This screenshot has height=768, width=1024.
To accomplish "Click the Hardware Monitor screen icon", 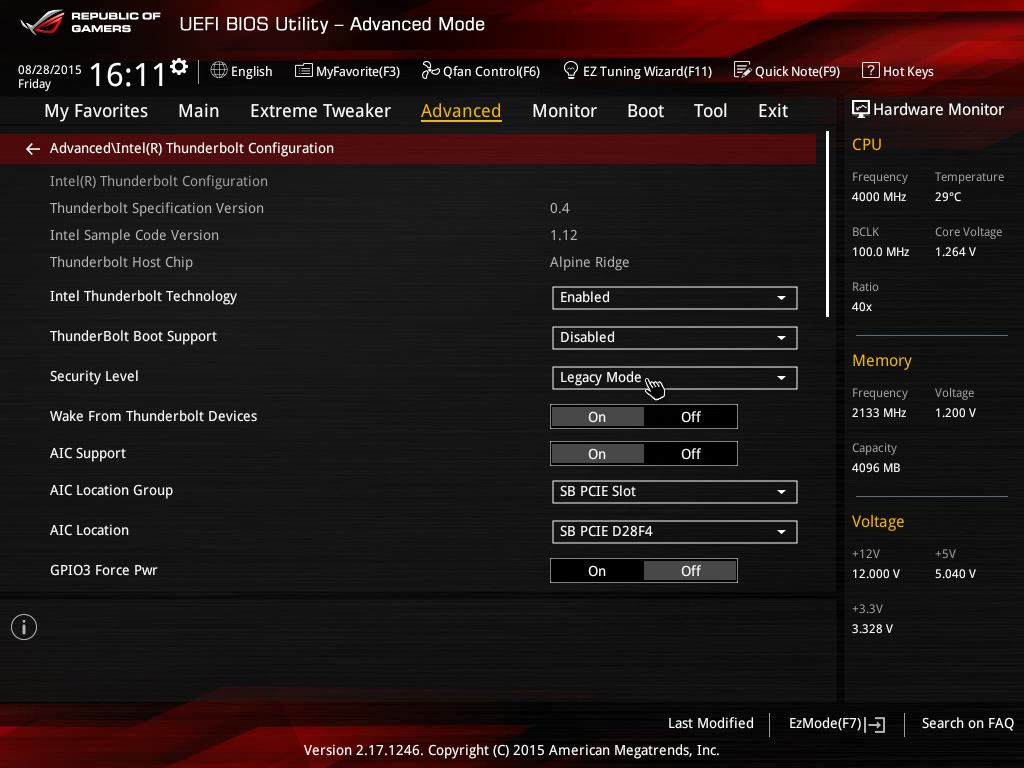I will click(861, 109).
